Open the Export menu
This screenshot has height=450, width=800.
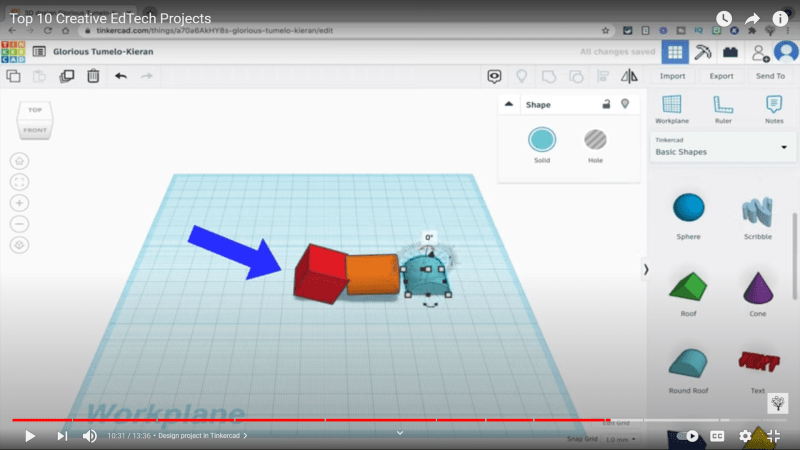(x=721, y=76)
